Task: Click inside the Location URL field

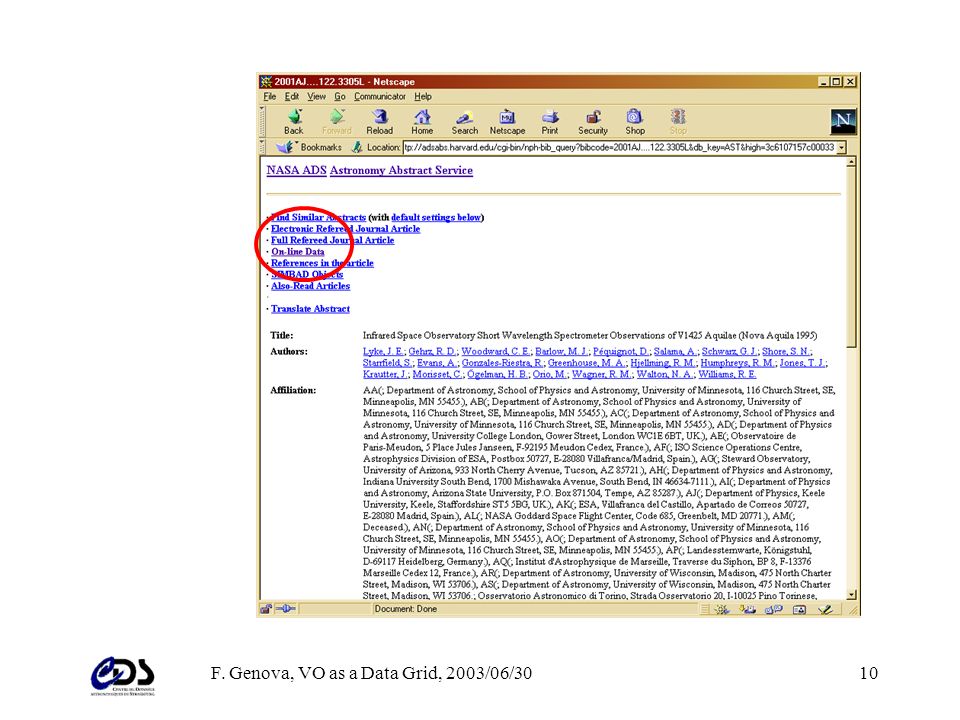Action: [x=619, y=148]
